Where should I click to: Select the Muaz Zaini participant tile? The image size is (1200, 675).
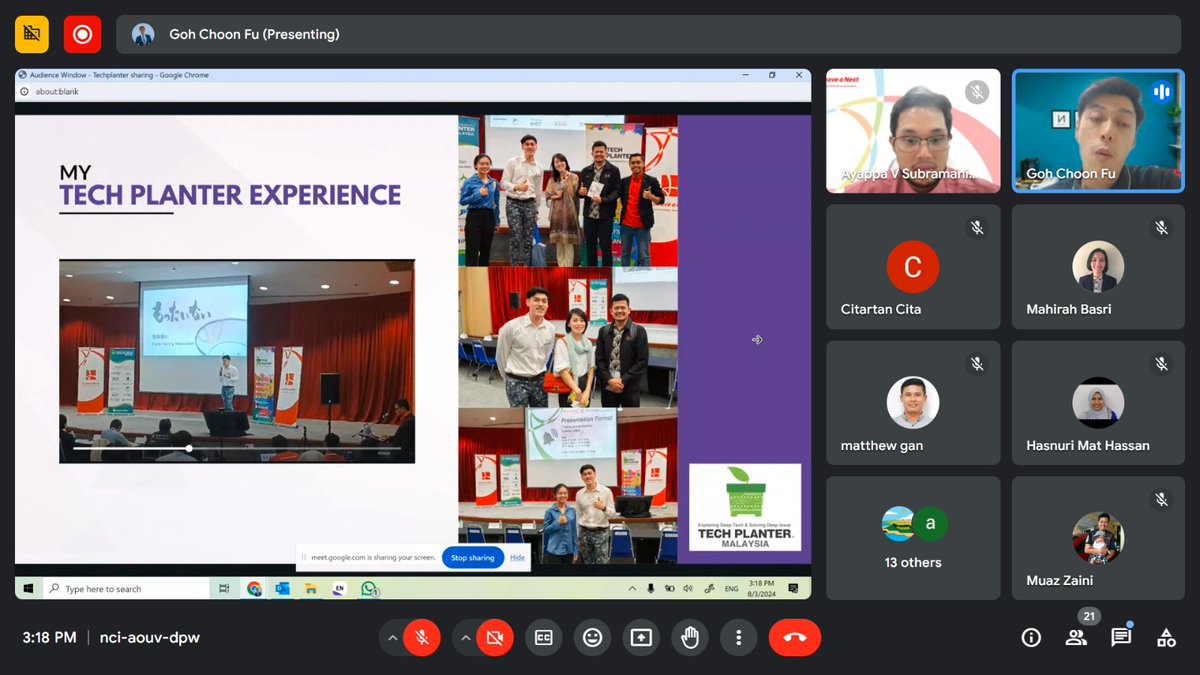pyautogui.click(x=1098, y=538)
